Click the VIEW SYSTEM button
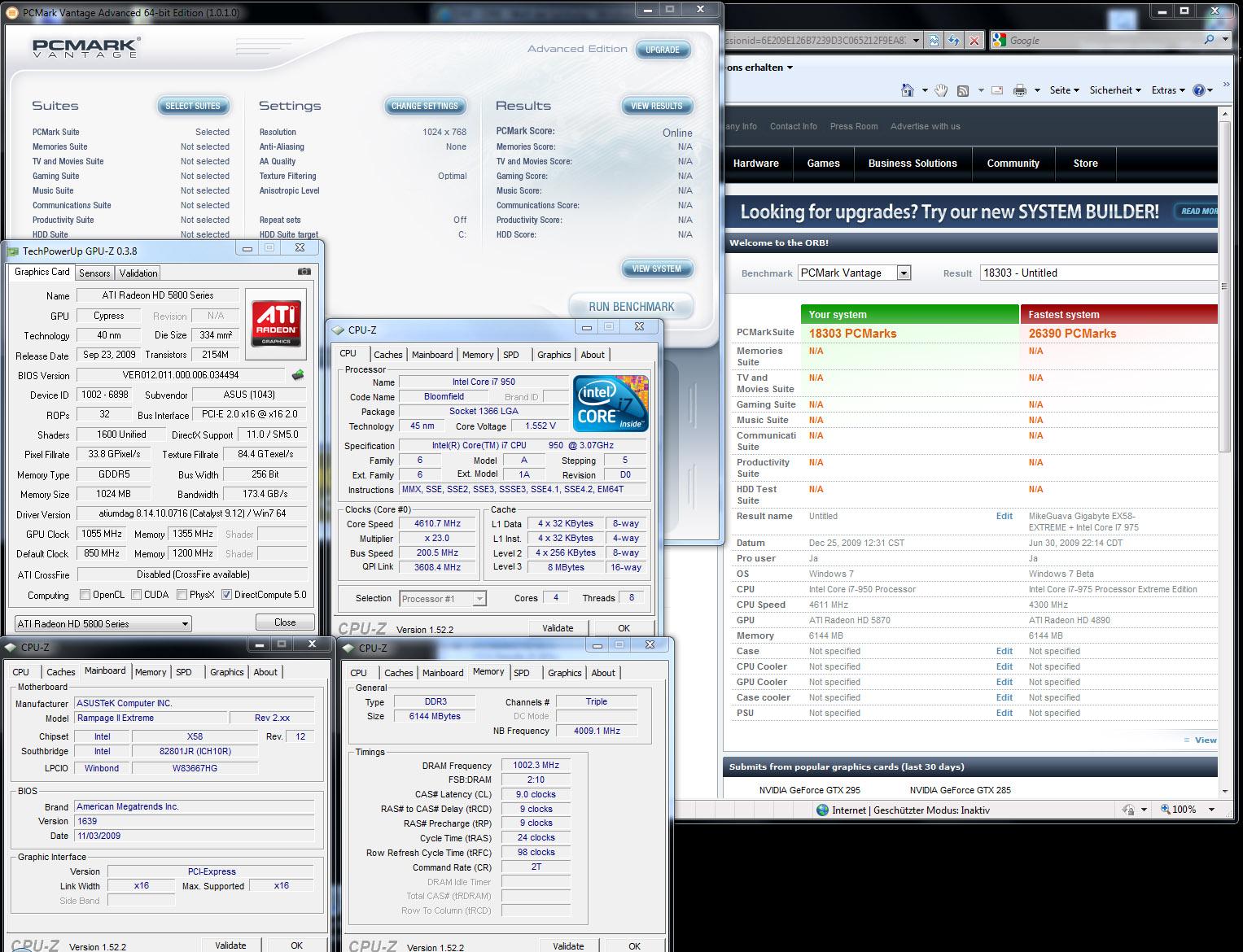 [657, 269]
